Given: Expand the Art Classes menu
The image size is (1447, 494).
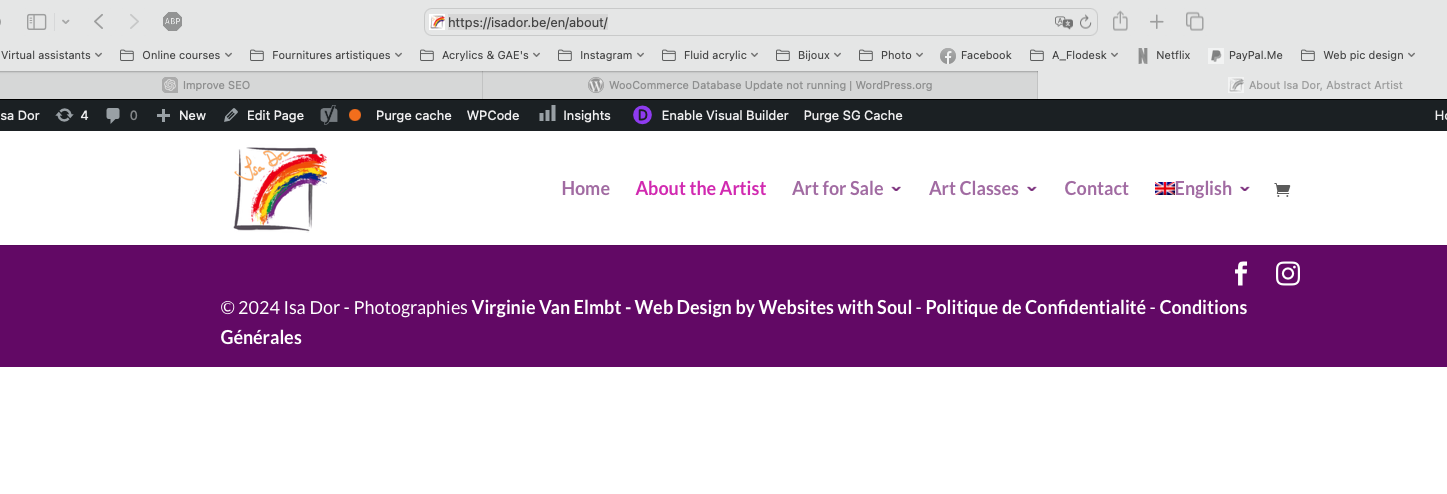Looking at the screenshot, I should [x=982, y=189].
